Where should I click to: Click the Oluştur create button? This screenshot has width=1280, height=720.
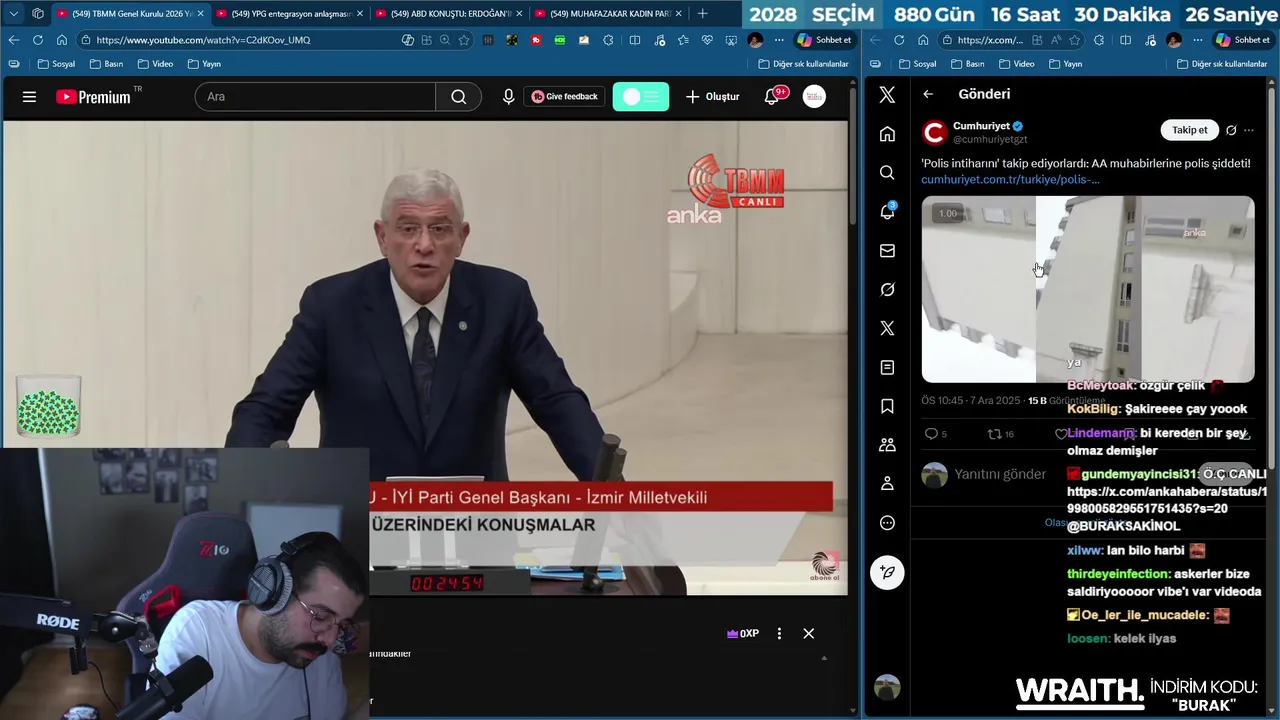coord(713,97)
